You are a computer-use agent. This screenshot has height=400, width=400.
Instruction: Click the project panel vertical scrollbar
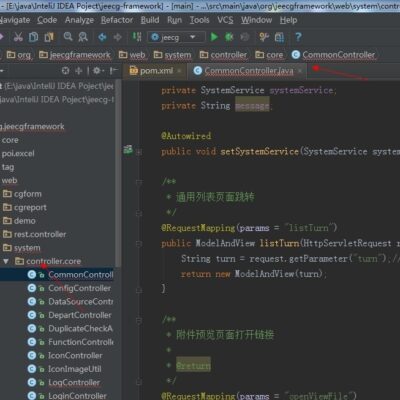(118, 173)
